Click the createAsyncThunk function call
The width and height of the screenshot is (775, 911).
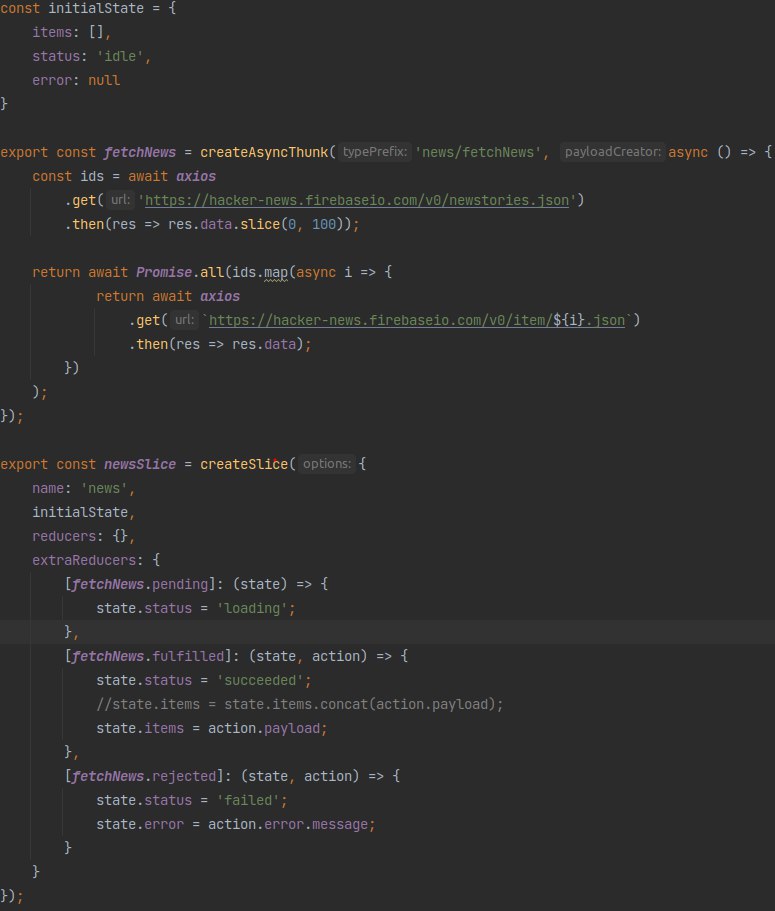[x=264, y=153]
